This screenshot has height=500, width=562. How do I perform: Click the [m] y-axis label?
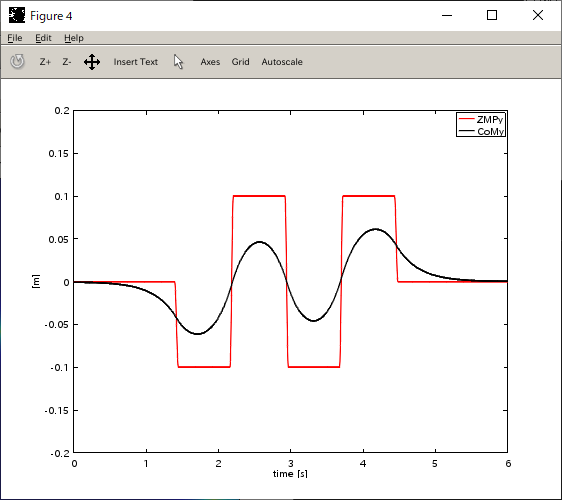tap(36, 281)
